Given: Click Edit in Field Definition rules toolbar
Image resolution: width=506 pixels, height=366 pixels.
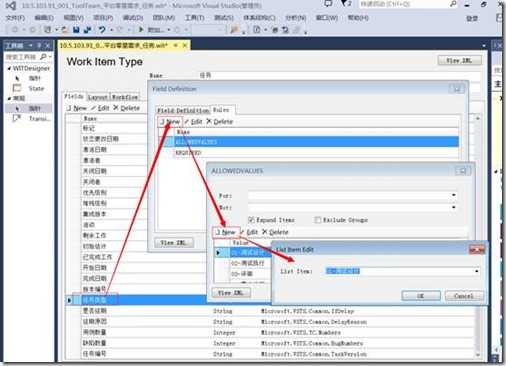Looking at the screenshot, I should point(193,122).
